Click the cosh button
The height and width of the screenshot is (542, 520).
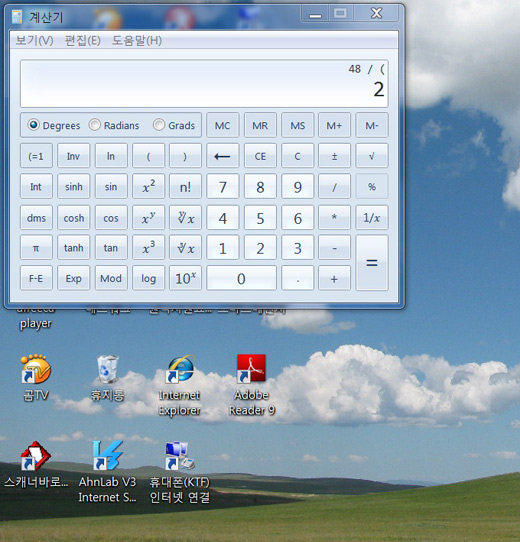73,218
